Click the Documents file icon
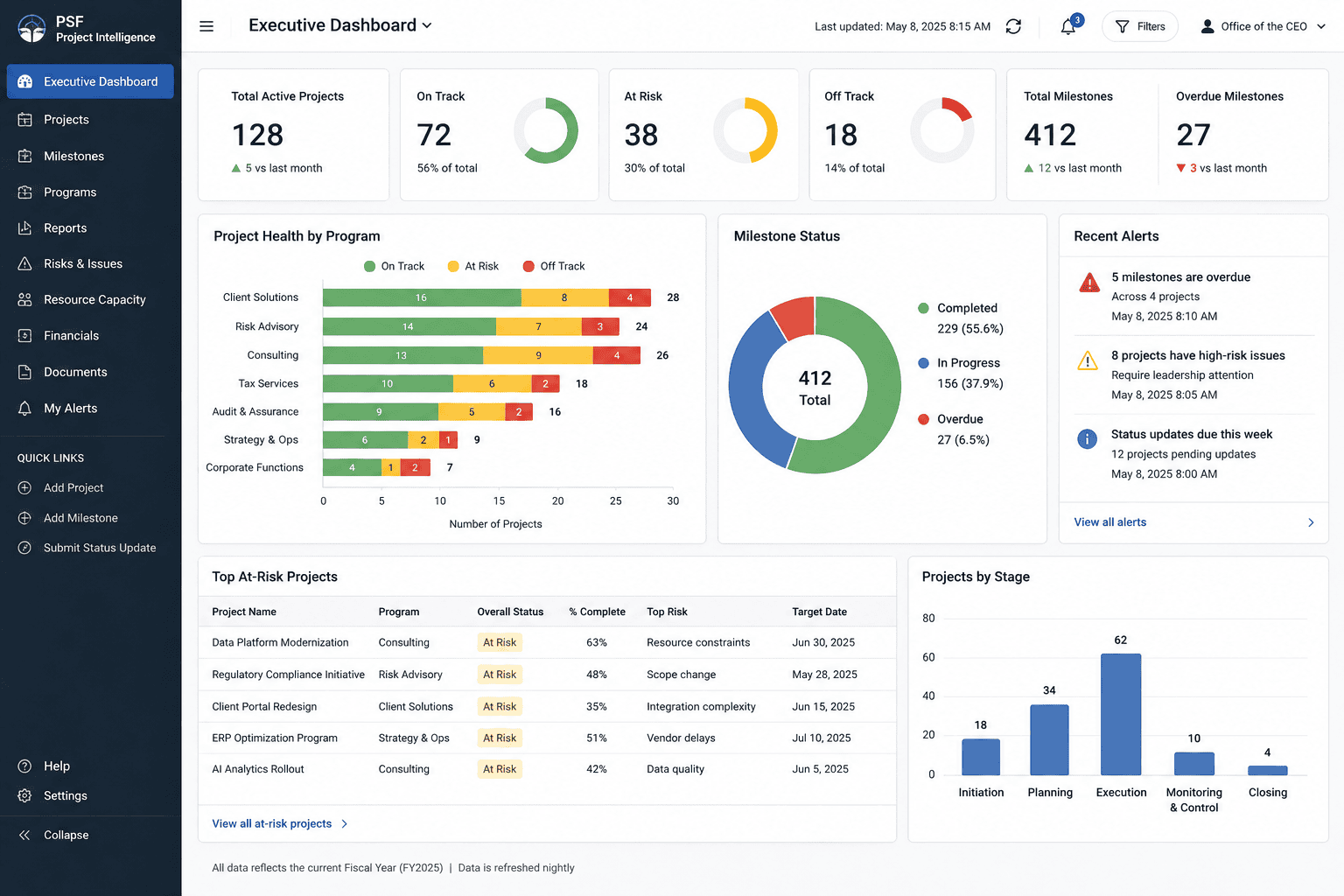Viewport: 1344px width, 896px height. point(25,372)
